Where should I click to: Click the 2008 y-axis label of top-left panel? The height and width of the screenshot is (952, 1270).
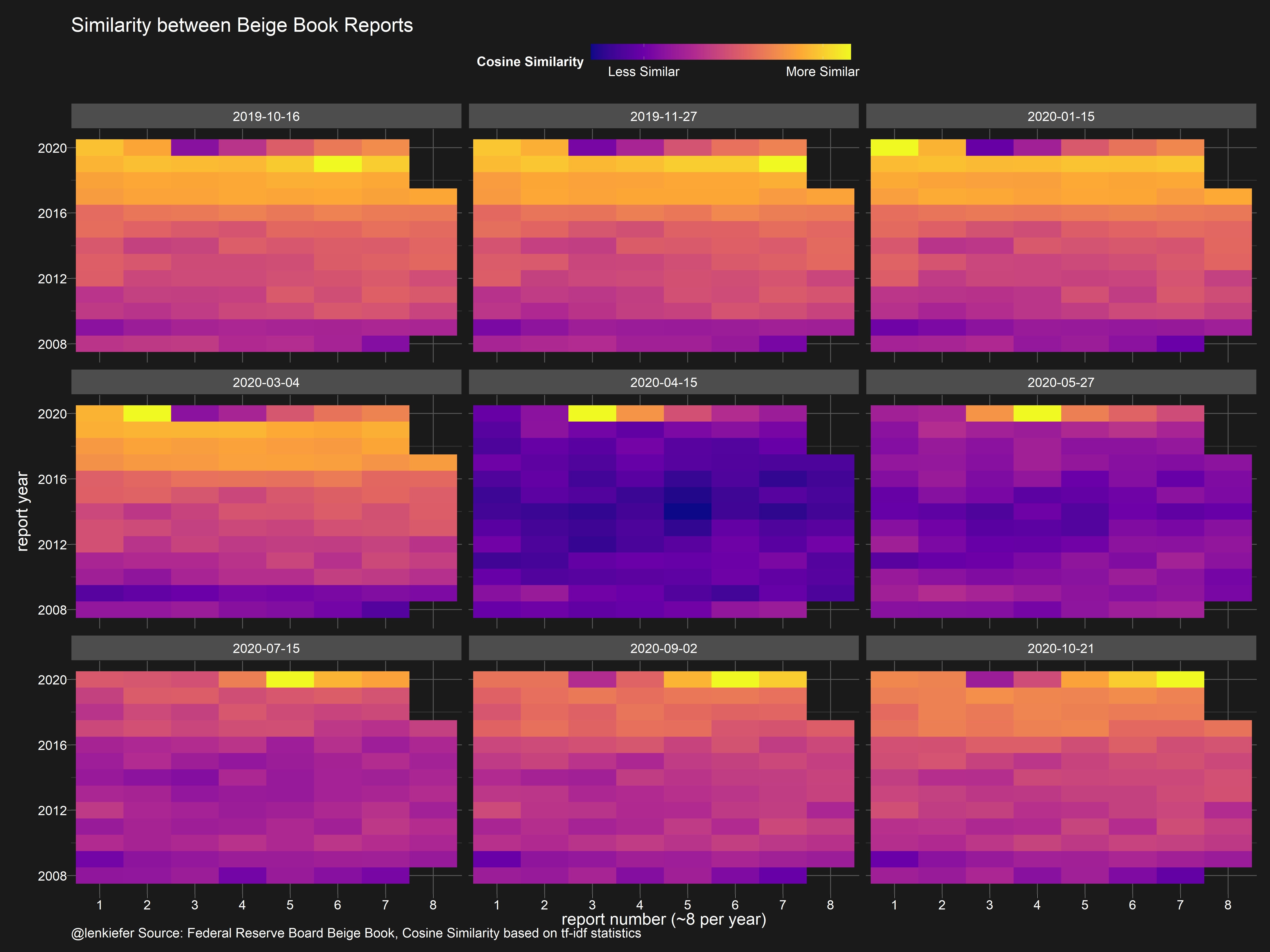point(52,344)
